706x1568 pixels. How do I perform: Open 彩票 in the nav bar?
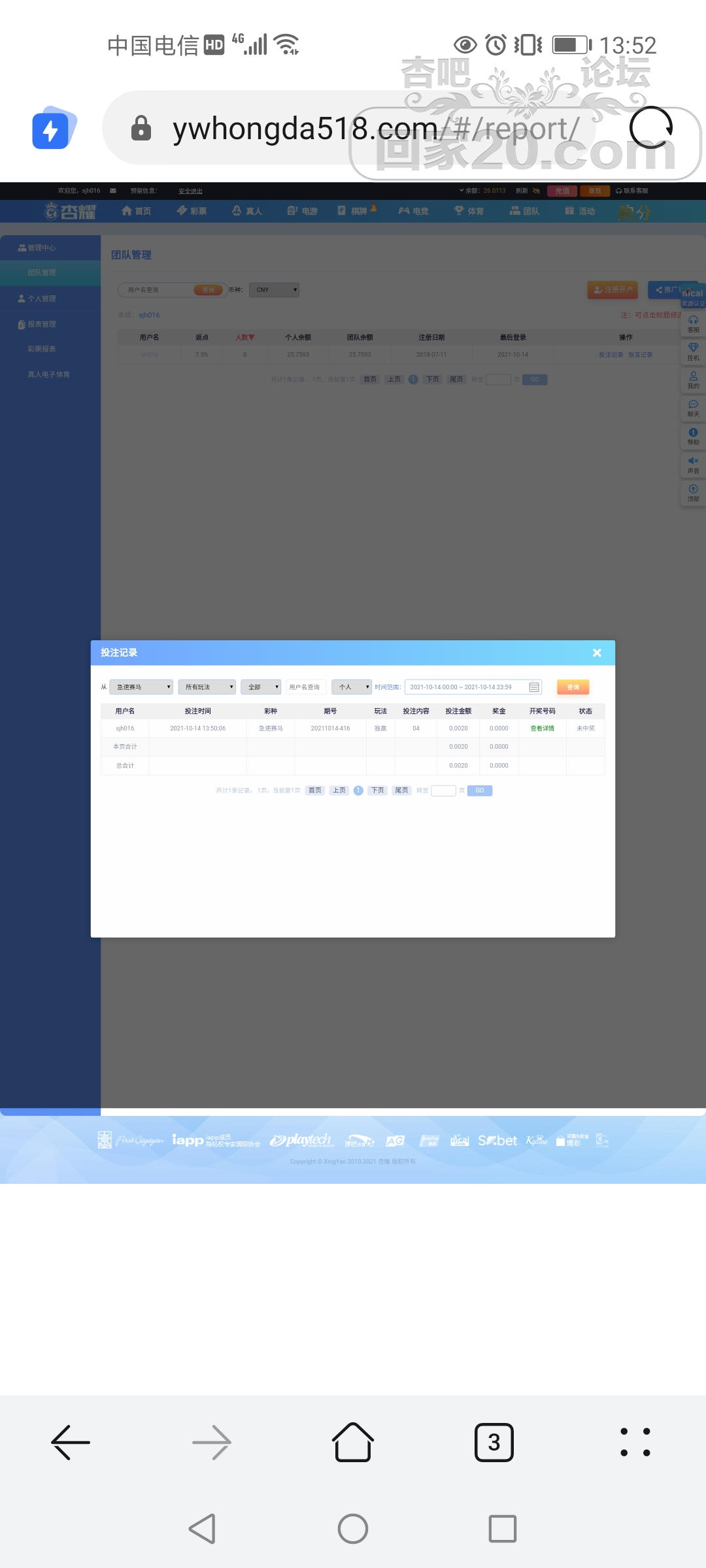[x=192, y=211]
